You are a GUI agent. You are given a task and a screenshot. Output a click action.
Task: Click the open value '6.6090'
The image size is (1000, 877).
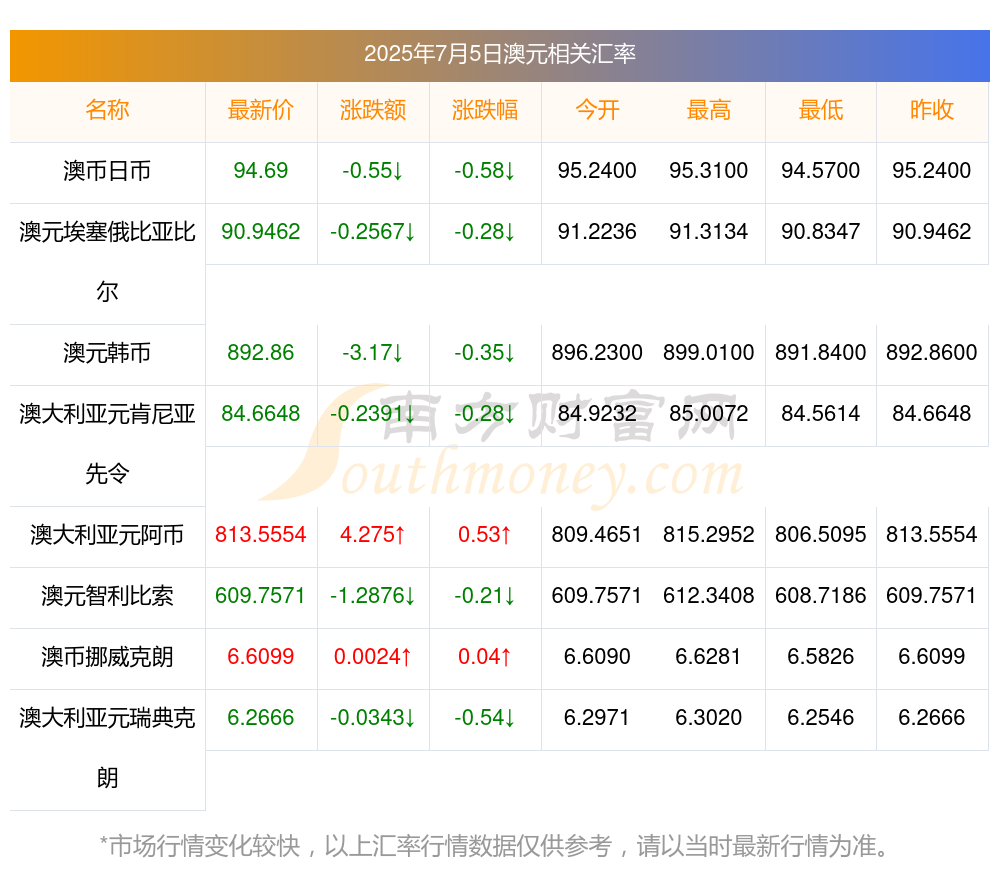[597, 656]
